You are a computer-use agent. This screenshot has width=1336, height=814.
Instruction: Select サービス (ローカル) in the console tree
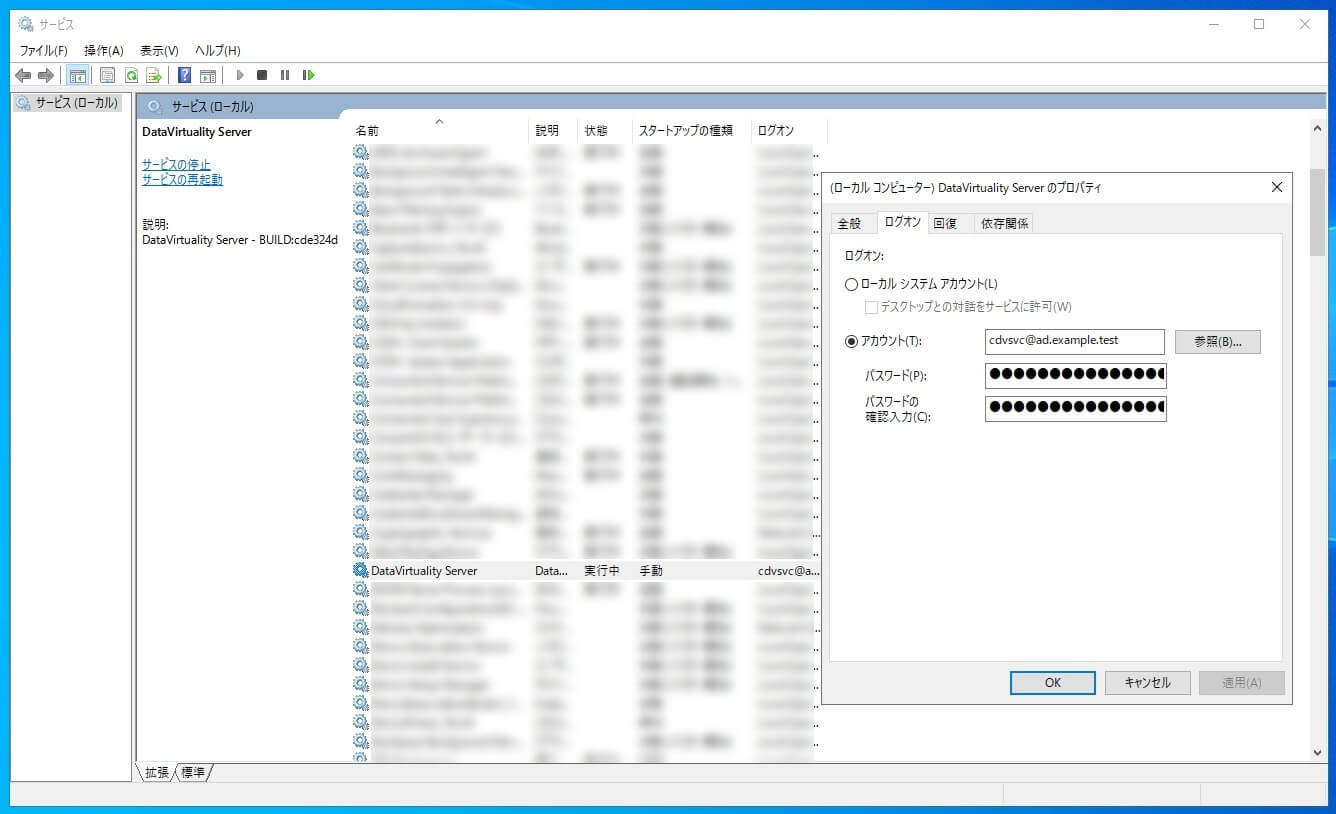click(67, 103)
